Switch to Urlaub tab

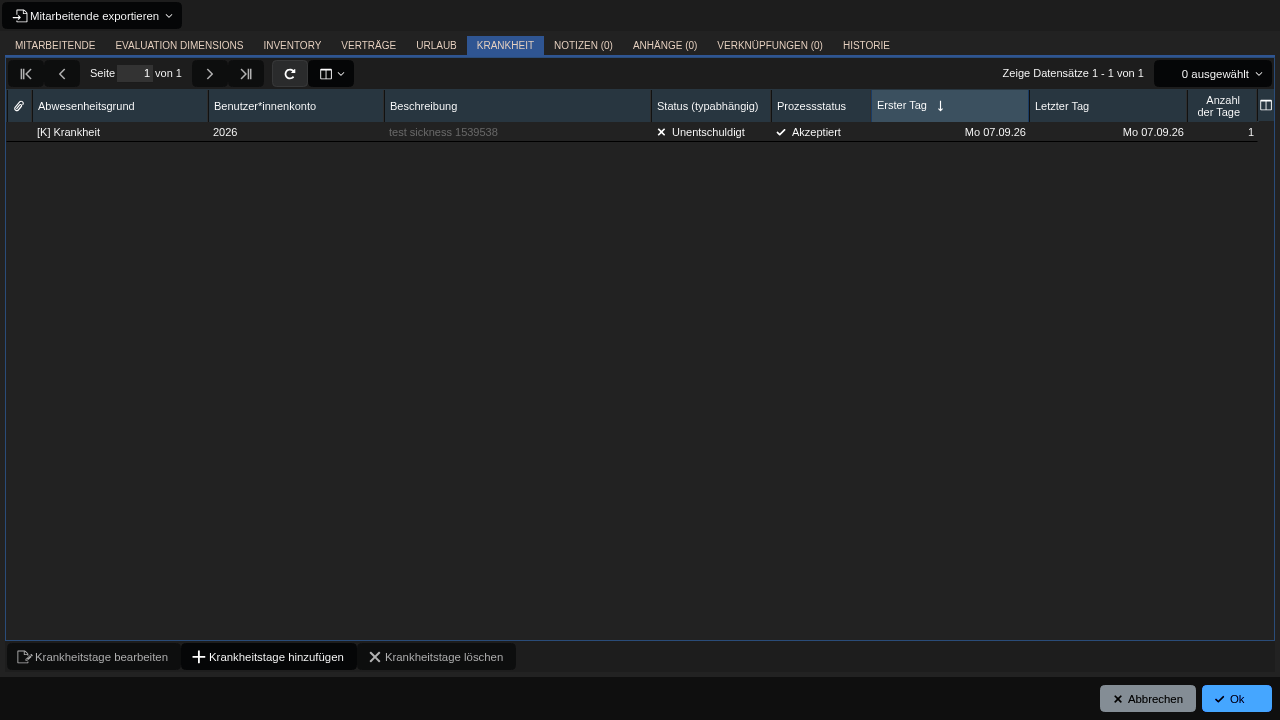tap(436, 45)
